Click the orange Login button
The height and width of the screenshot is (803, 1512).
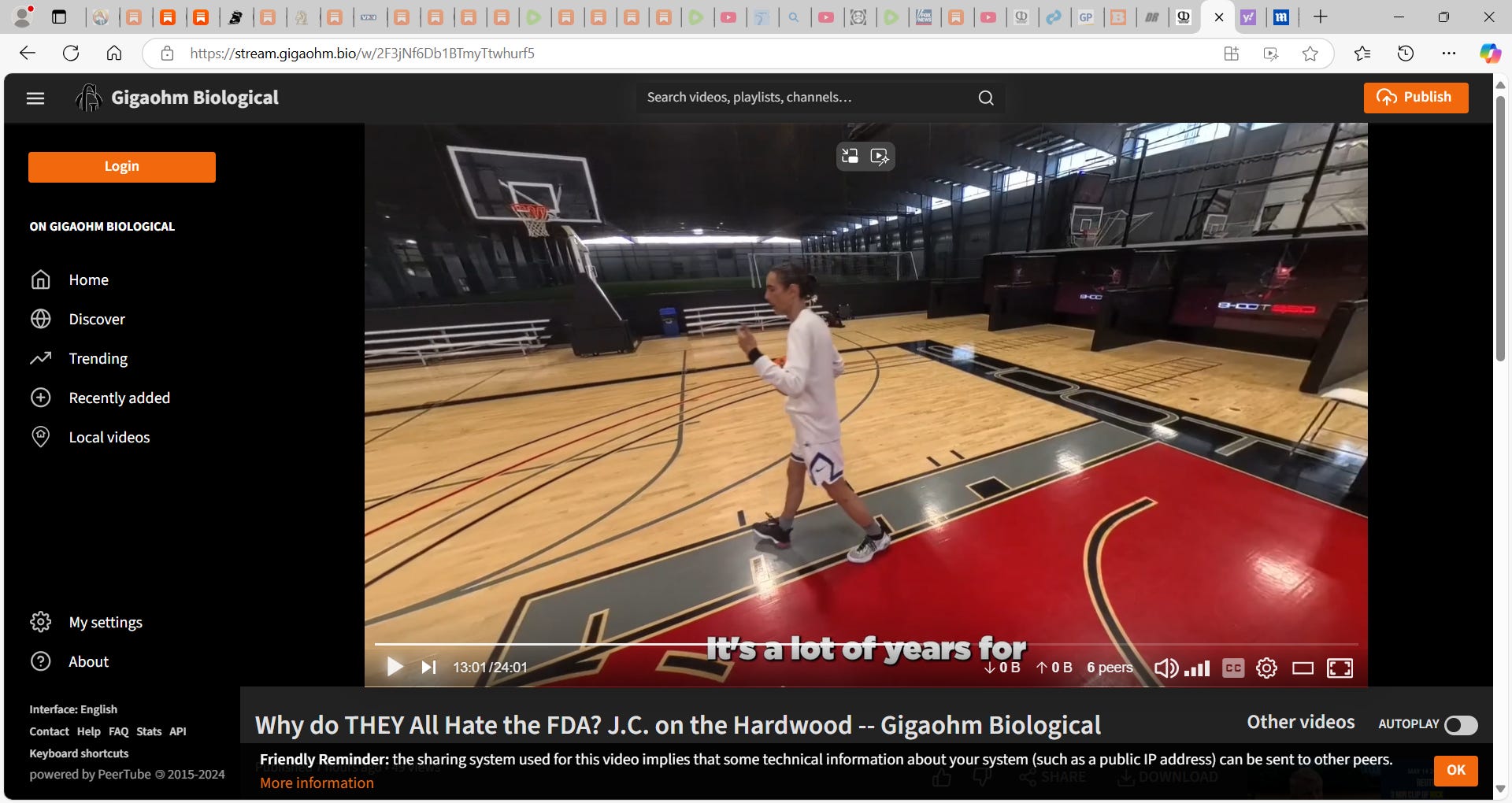pyautogui.click(x=122, y=167)
